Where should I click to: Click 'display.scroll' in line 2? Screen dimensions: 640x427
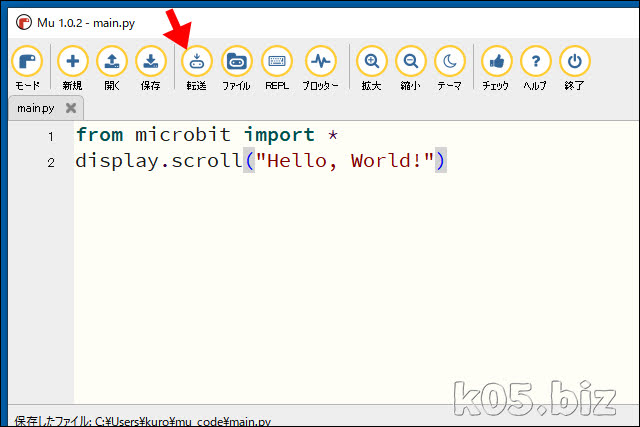pos(159,160)
